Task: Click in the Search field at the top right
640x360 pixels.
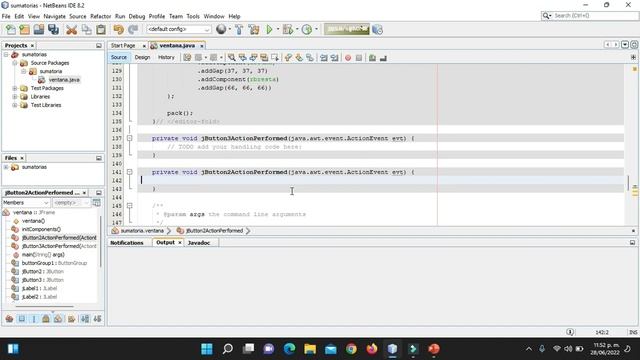Action: pyautogui.click(x=595, y=16)
